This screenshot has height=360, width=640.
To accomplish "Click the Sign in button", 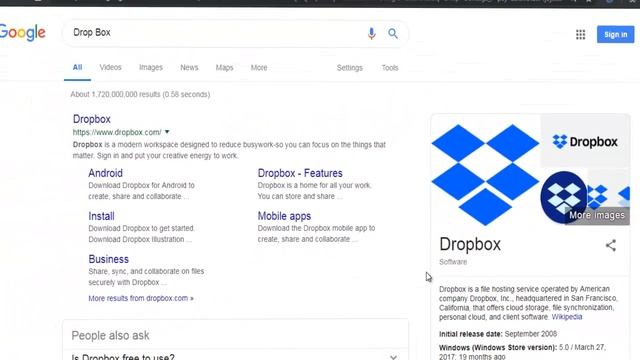I will coord(616,34).
